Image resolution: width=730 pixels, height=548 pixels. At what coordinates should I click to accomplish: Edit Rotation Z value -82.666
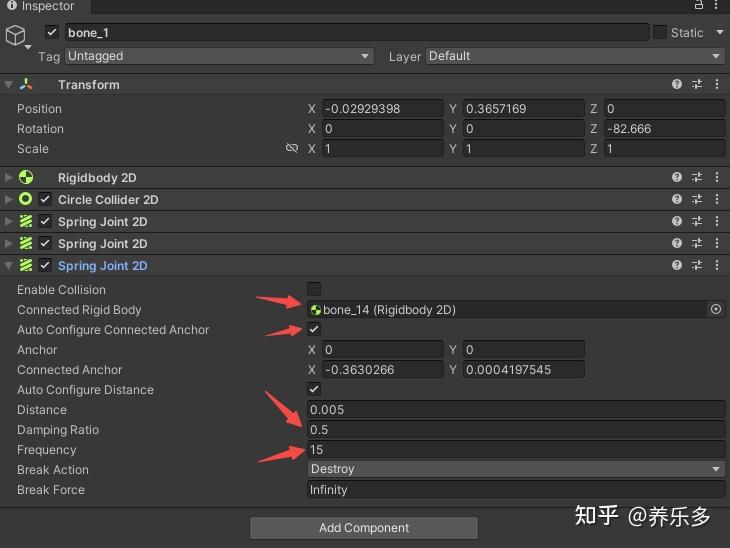[x=664, y=129]
